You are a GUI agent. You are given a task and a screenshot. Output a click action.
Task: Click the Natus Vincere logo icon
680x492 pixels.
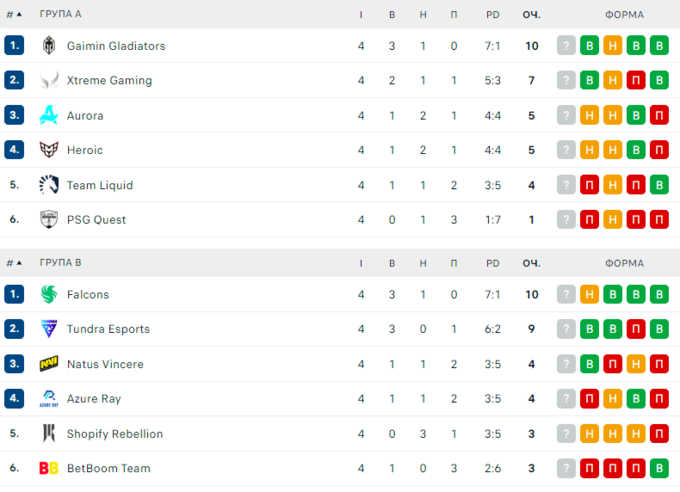49,364
